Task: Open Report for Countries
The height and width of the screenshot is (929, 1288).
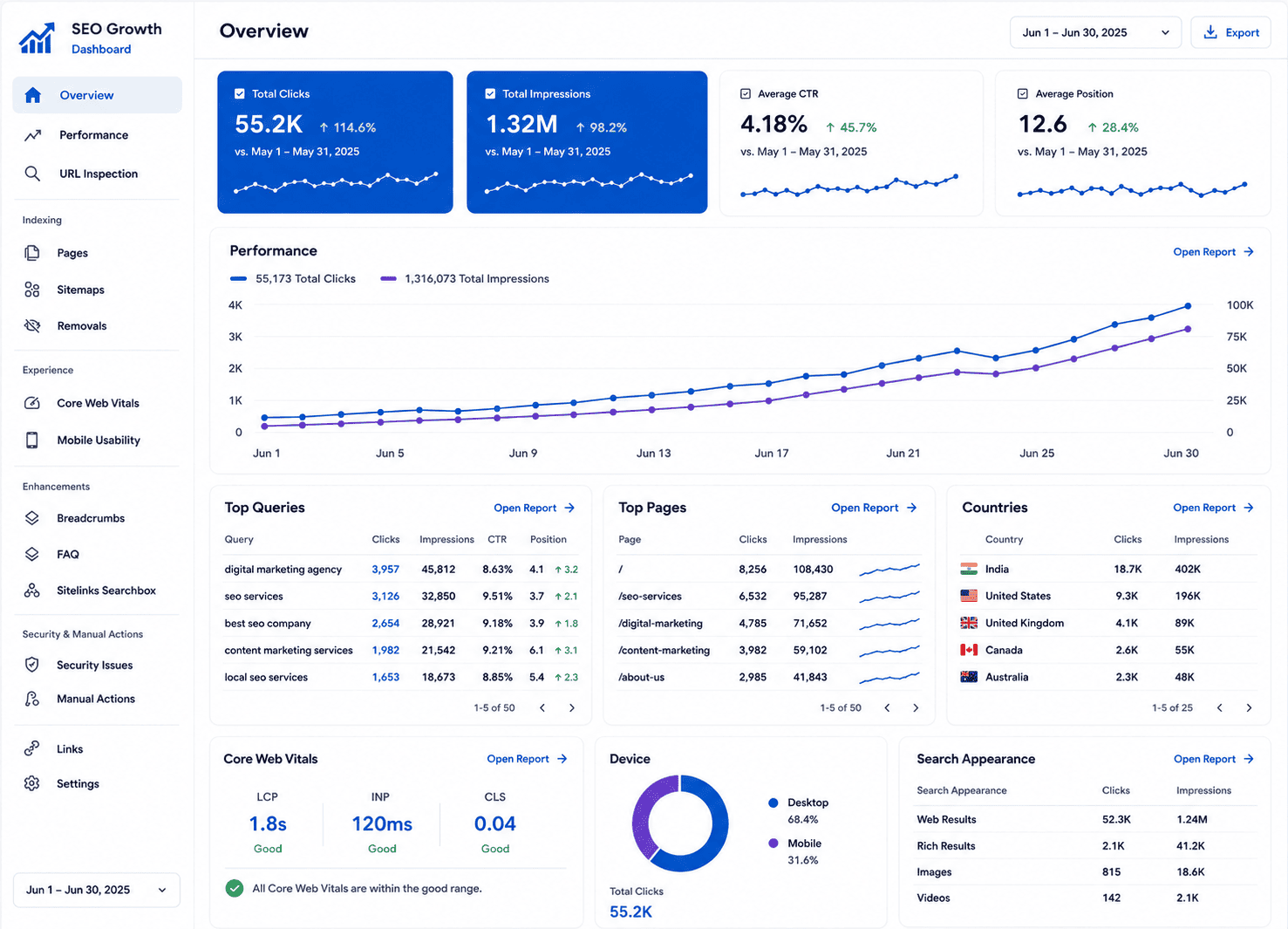Action: [1213, 508]
